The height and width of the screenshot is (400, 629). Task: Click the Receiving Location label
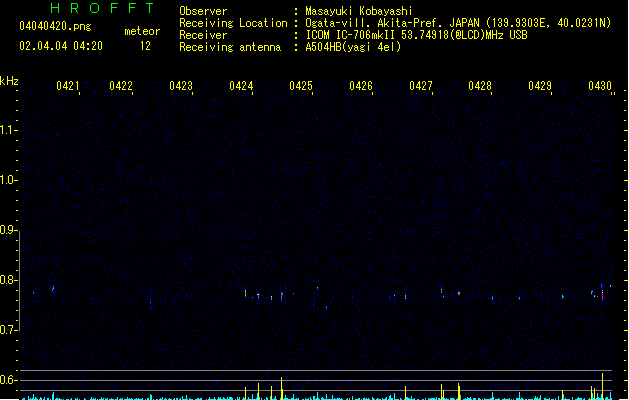point(233,23)
